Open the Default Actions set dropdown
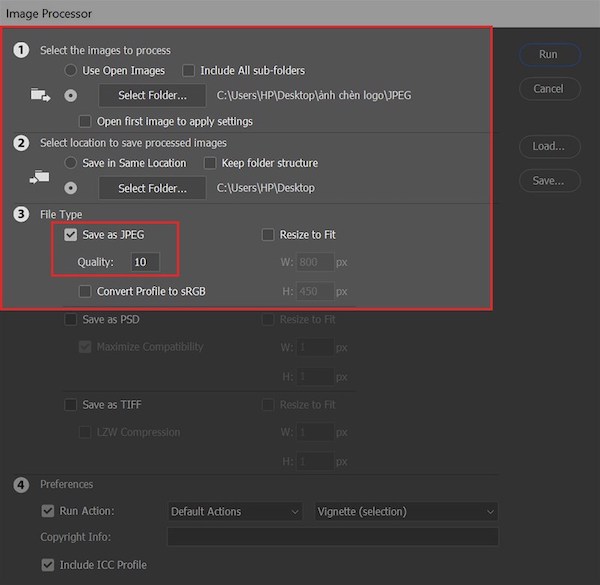The height and width of the screenshot is (585, 600). [x=235, y=512]
